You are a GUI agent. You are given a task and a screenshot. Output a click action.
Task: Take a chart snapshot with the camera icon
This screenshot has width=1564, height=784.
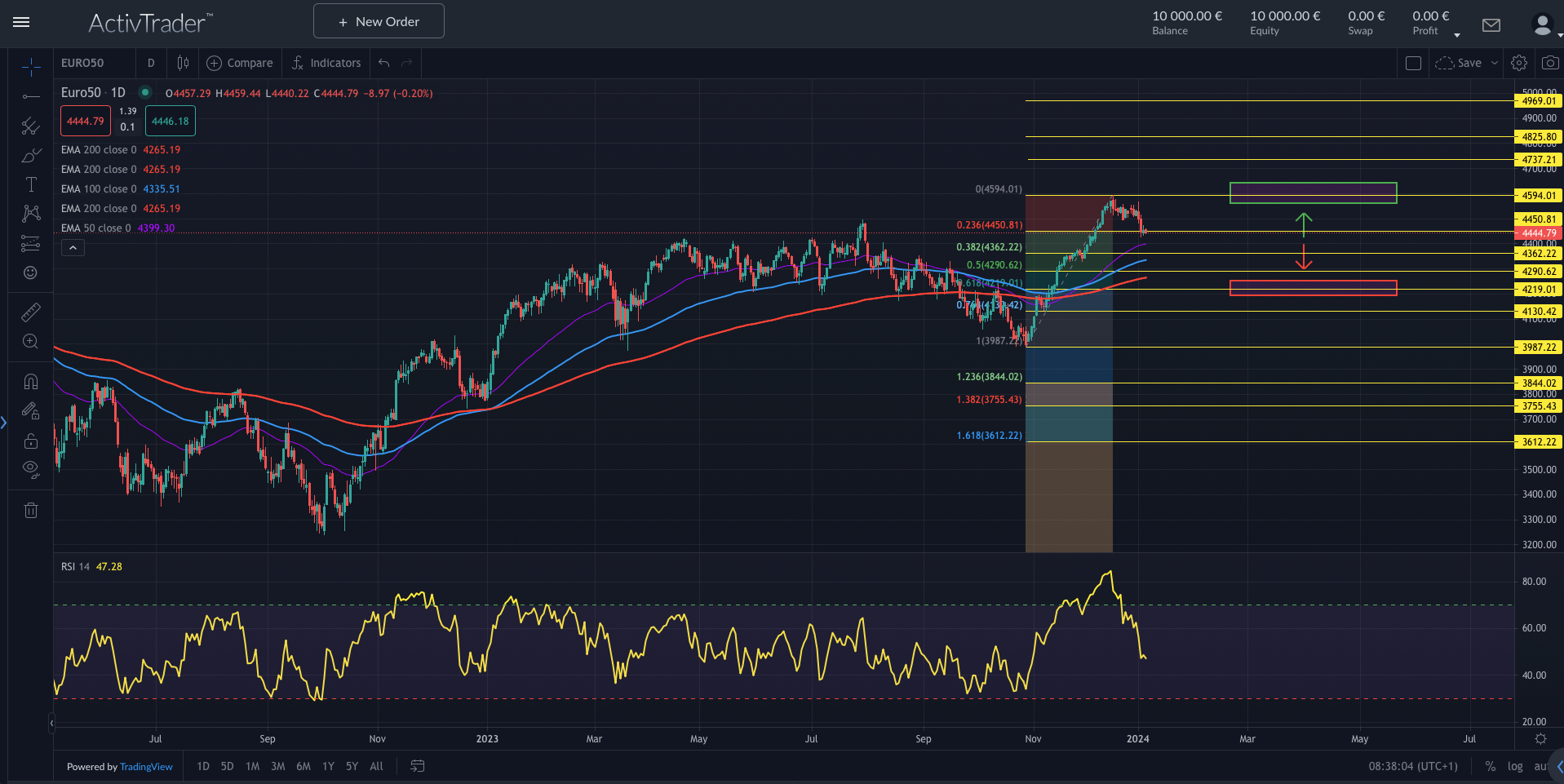coord(1549,63)
